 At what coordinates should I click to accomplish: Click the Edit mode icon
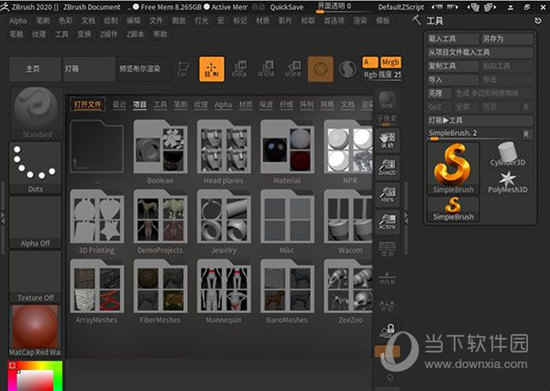point(184,69)
